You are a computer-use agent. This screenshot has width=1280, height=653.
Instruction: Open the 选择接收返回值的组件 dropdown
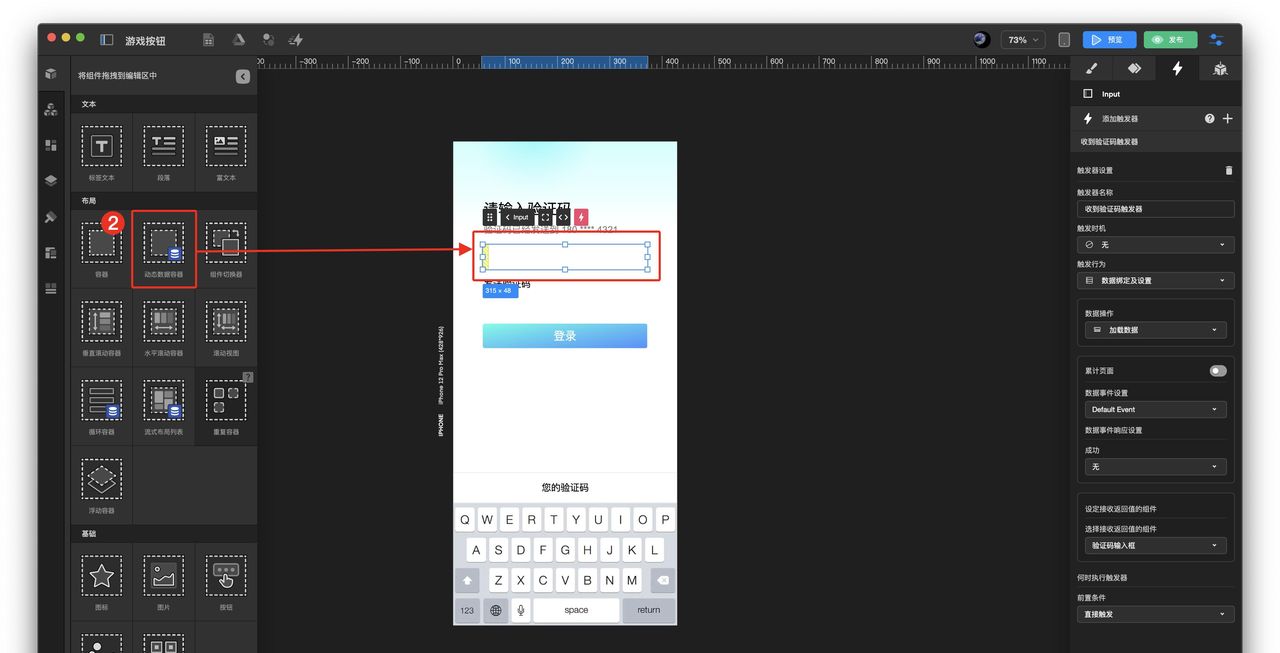[1156, 545]
